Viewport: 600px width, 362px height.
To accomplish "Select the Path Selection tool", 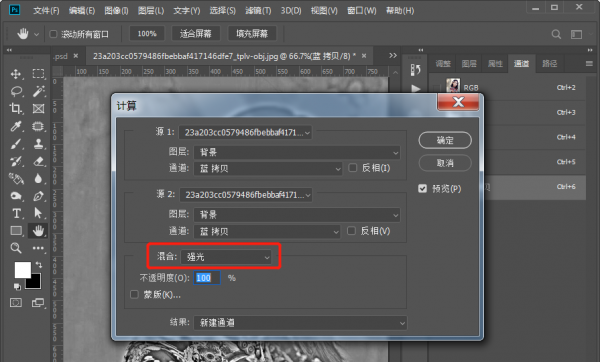I will [x=38, y=213].
